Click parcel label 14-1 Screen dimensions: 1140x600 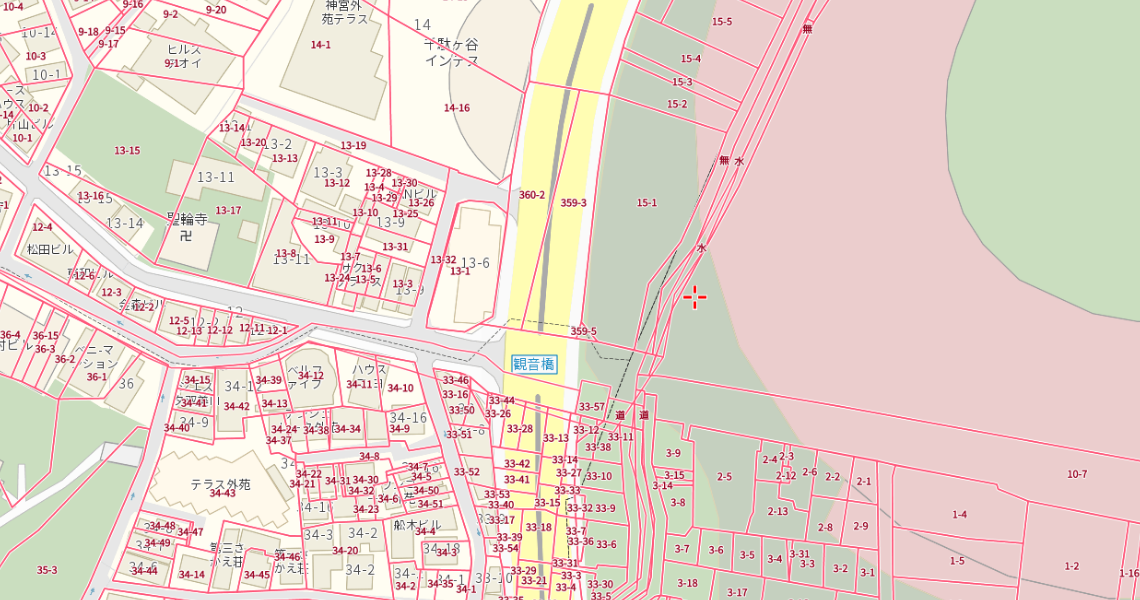pos(320,45)
